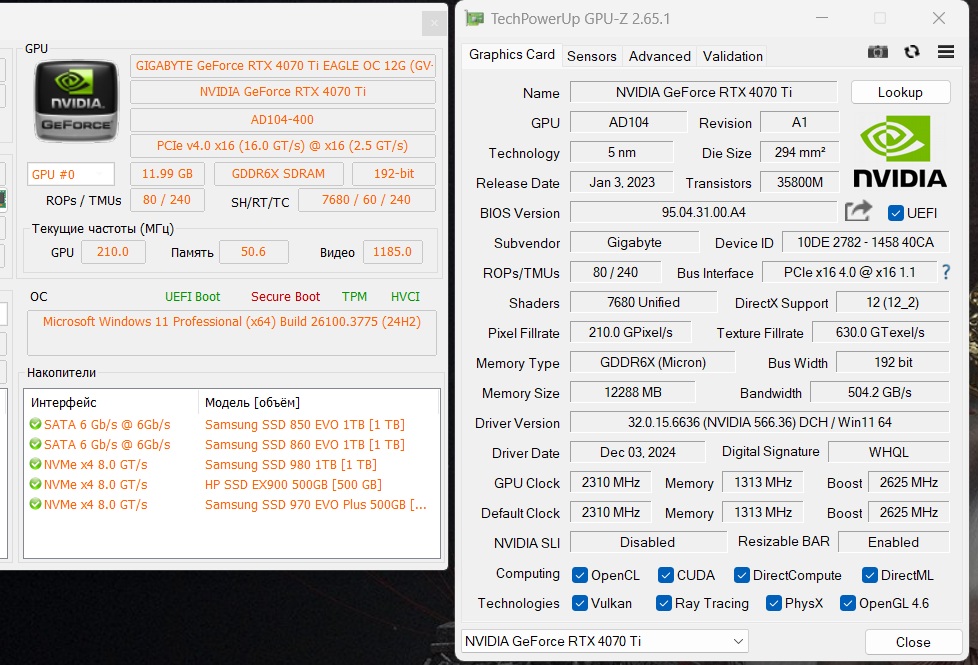Click the GIGABYTE GeForce RTX 4070 Ti EAGLE text
The width and height of the screenshot is (978, 665).
tap(283, 66)
